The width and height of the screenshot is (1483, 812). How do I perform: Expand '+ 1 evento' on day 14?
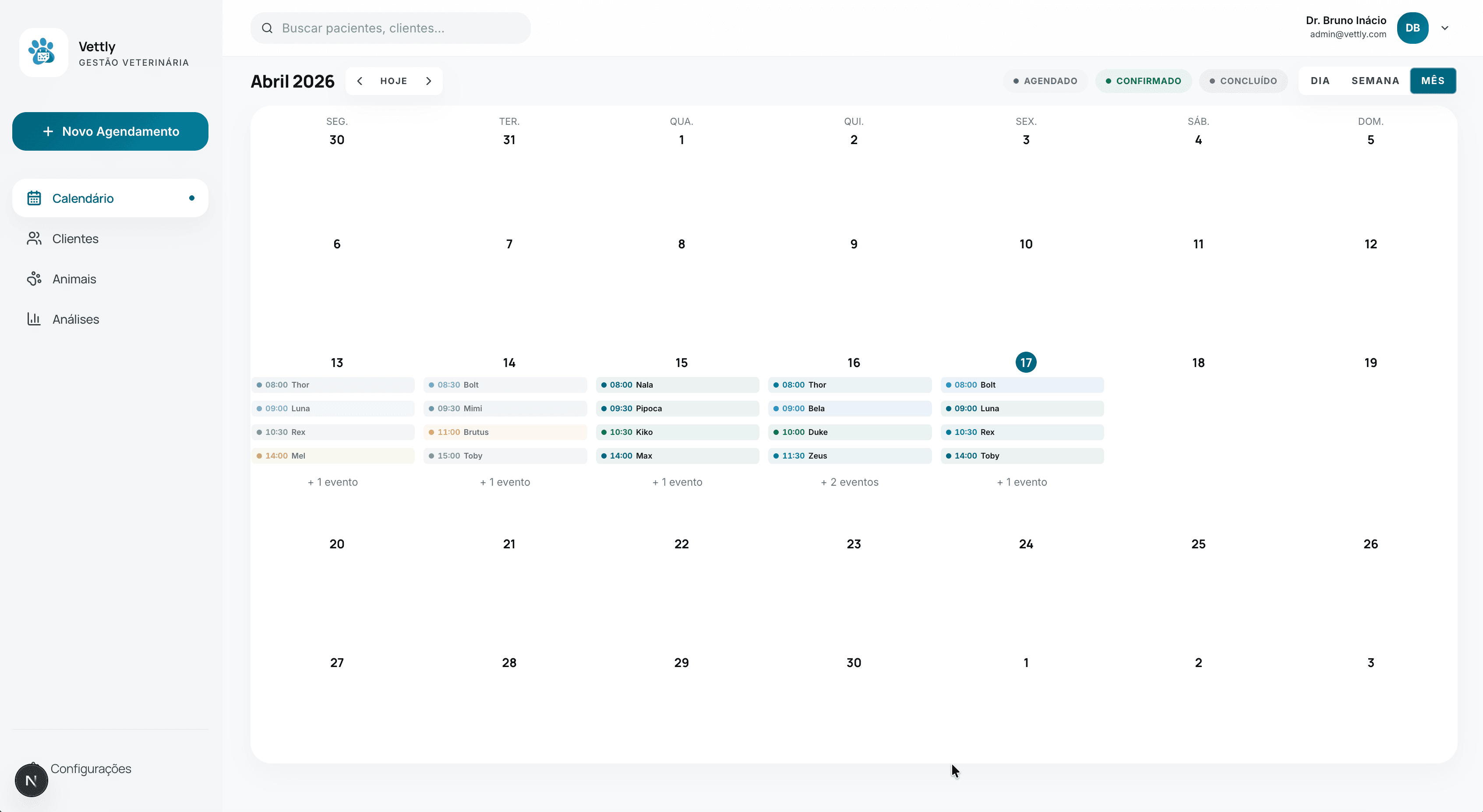pyautogui.click(x=505, y=482)
